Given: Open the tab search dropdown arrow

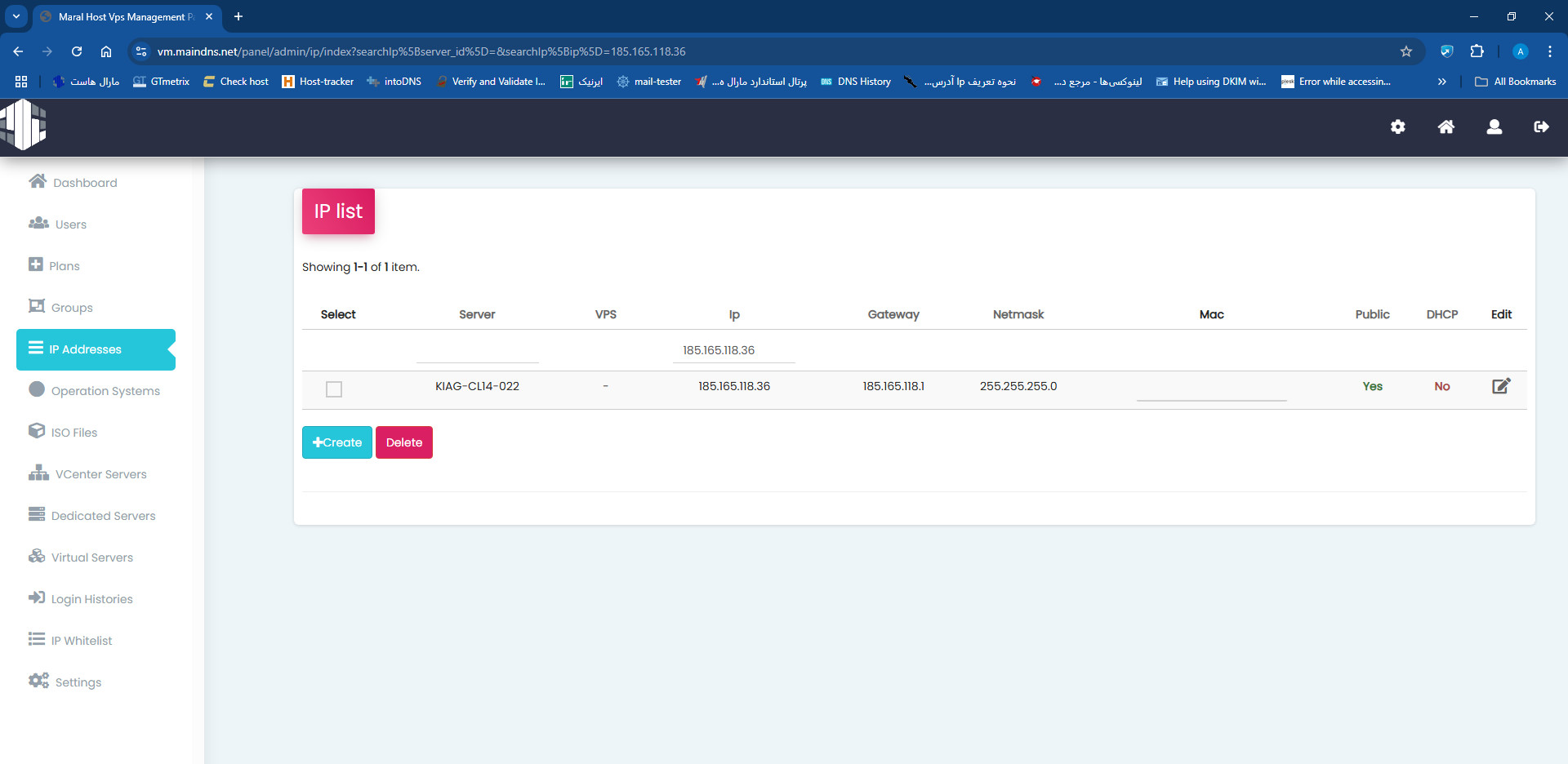Looking at the screenshot, I should pyautogui.click(x=16, y=16).
